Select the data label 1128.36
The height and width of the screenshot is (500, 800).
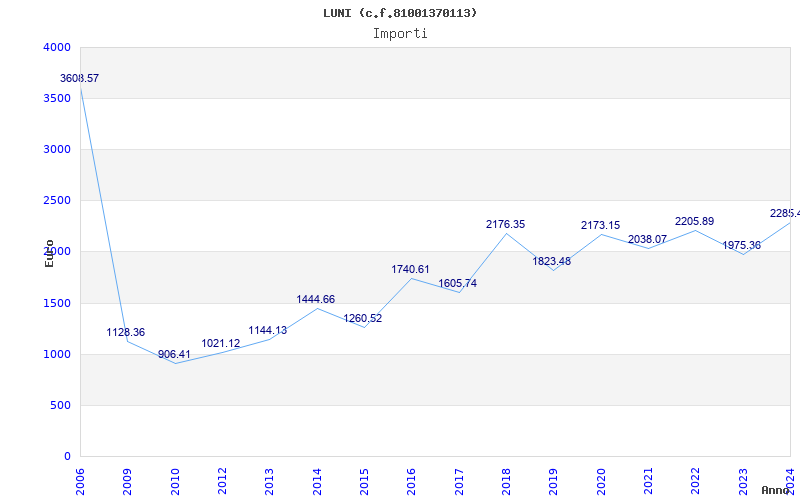[x=126, y=333]
